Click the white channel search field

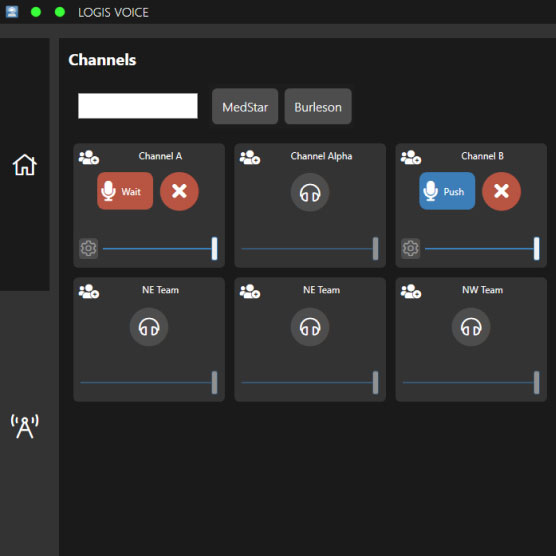tap(138, 106)
